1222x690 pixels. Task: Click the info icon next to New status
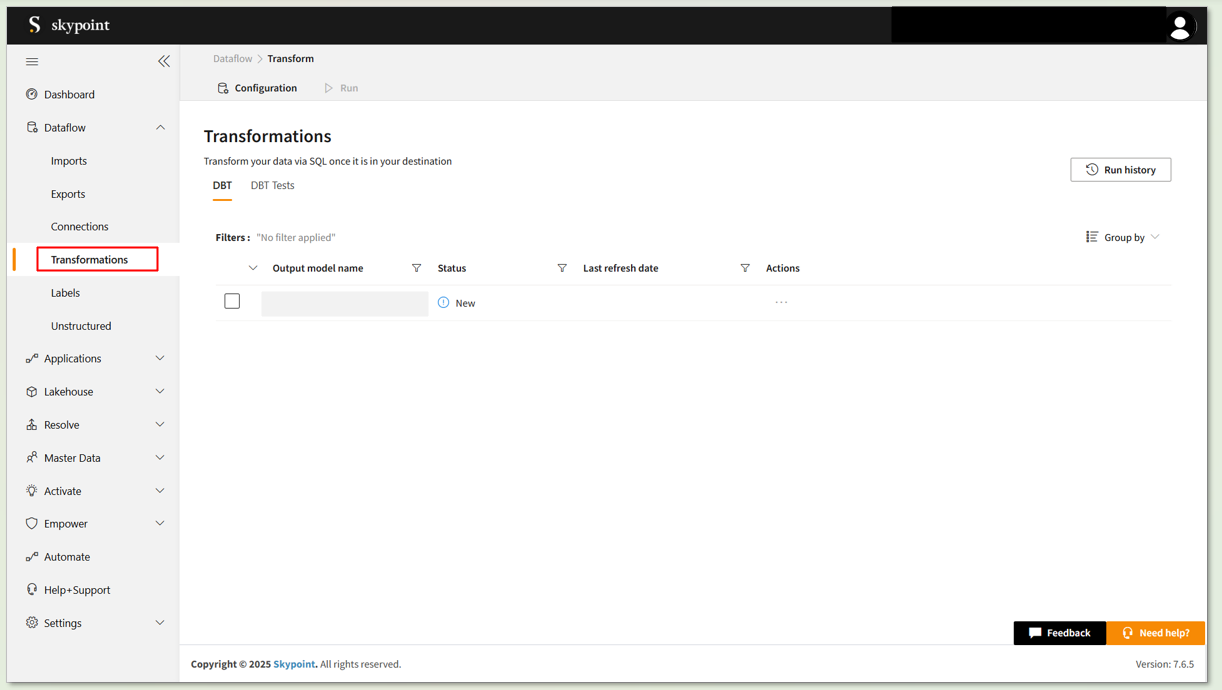443,302
